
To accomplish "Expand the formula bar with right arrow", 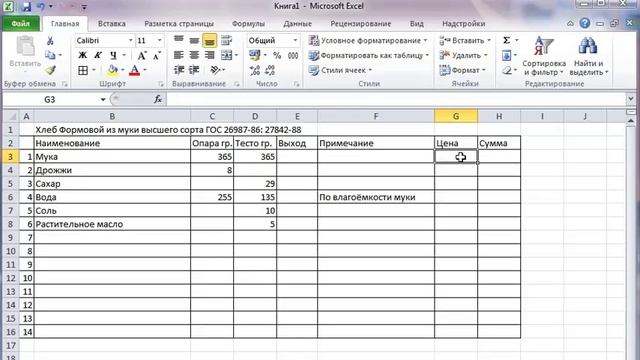I will tap(631, 99).
